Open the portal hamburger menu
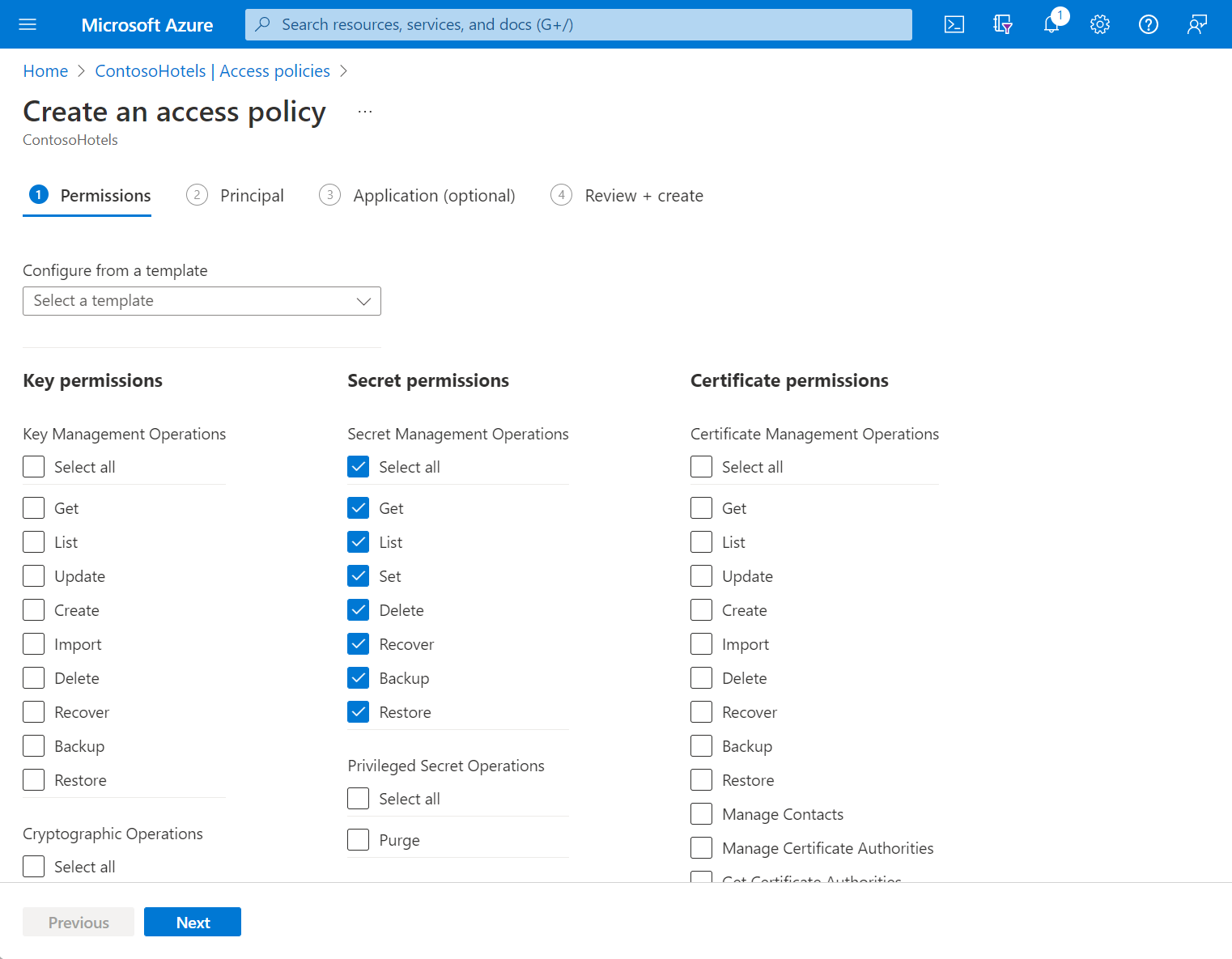This screenshot has height=959, width=1232. (28, 24)
